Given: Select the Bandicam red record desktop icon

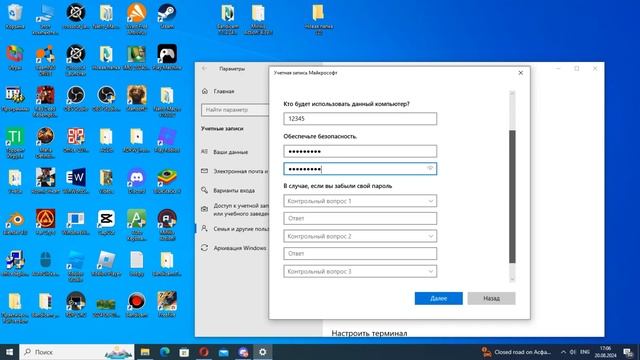Looking at the screenshot, I should [x=137, y=305].
